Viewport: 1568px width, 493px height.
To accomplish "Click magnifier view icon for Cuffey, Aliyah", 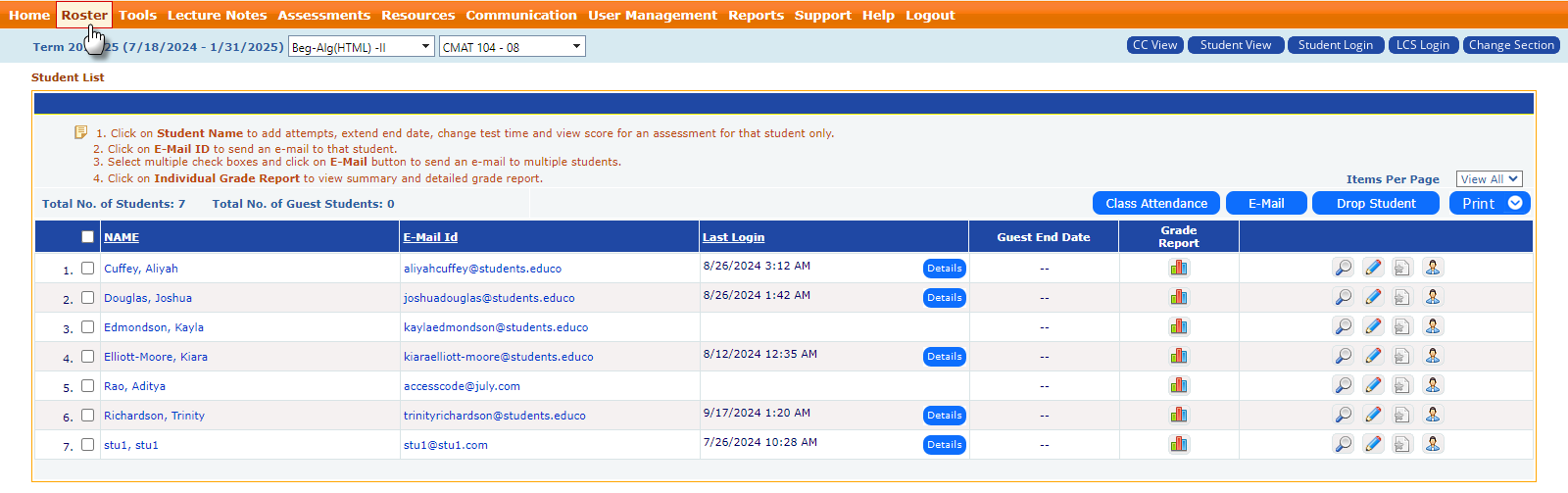I will click(x=1343, y=268).
